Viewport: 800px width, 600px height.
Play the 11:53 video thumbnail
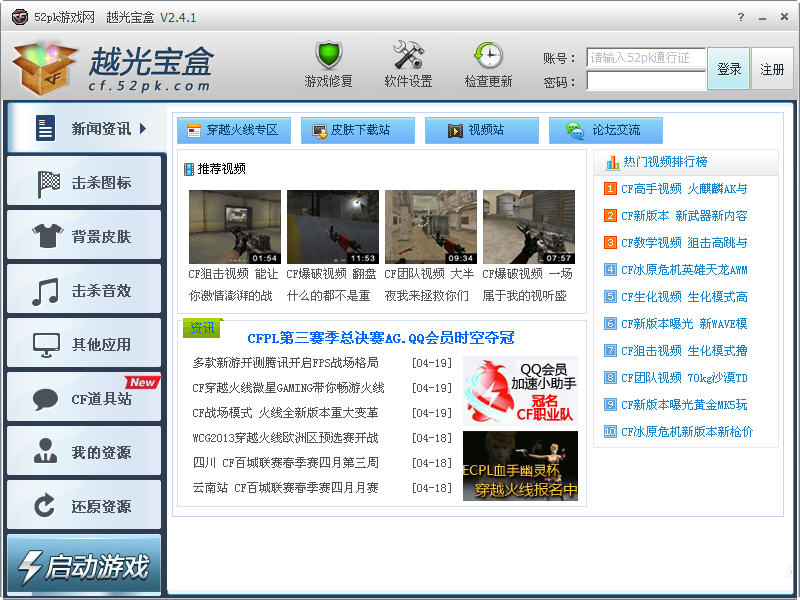333,227
